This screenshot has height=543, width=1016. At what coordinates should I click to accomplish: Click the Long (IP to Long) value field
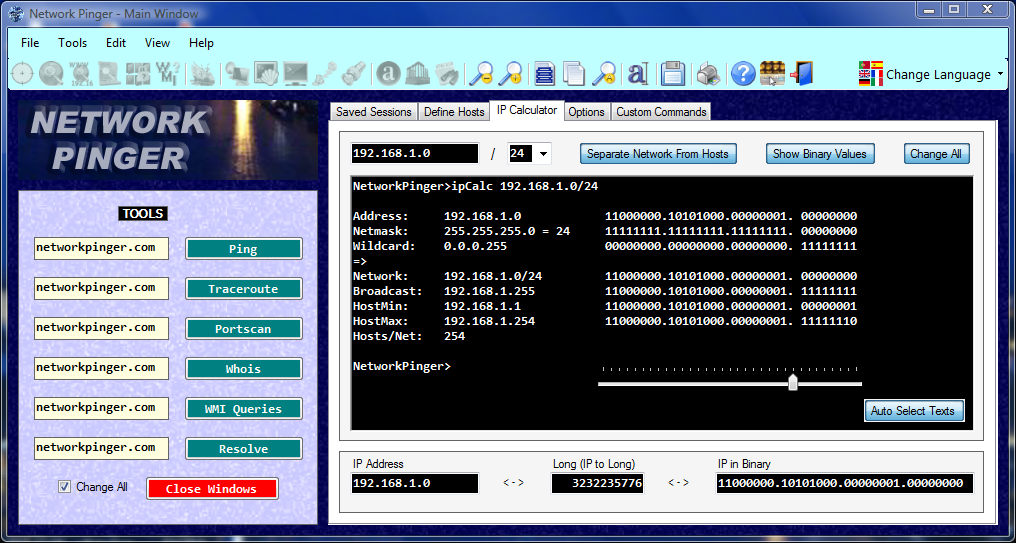pyautogui.click(x=597, y=483)
